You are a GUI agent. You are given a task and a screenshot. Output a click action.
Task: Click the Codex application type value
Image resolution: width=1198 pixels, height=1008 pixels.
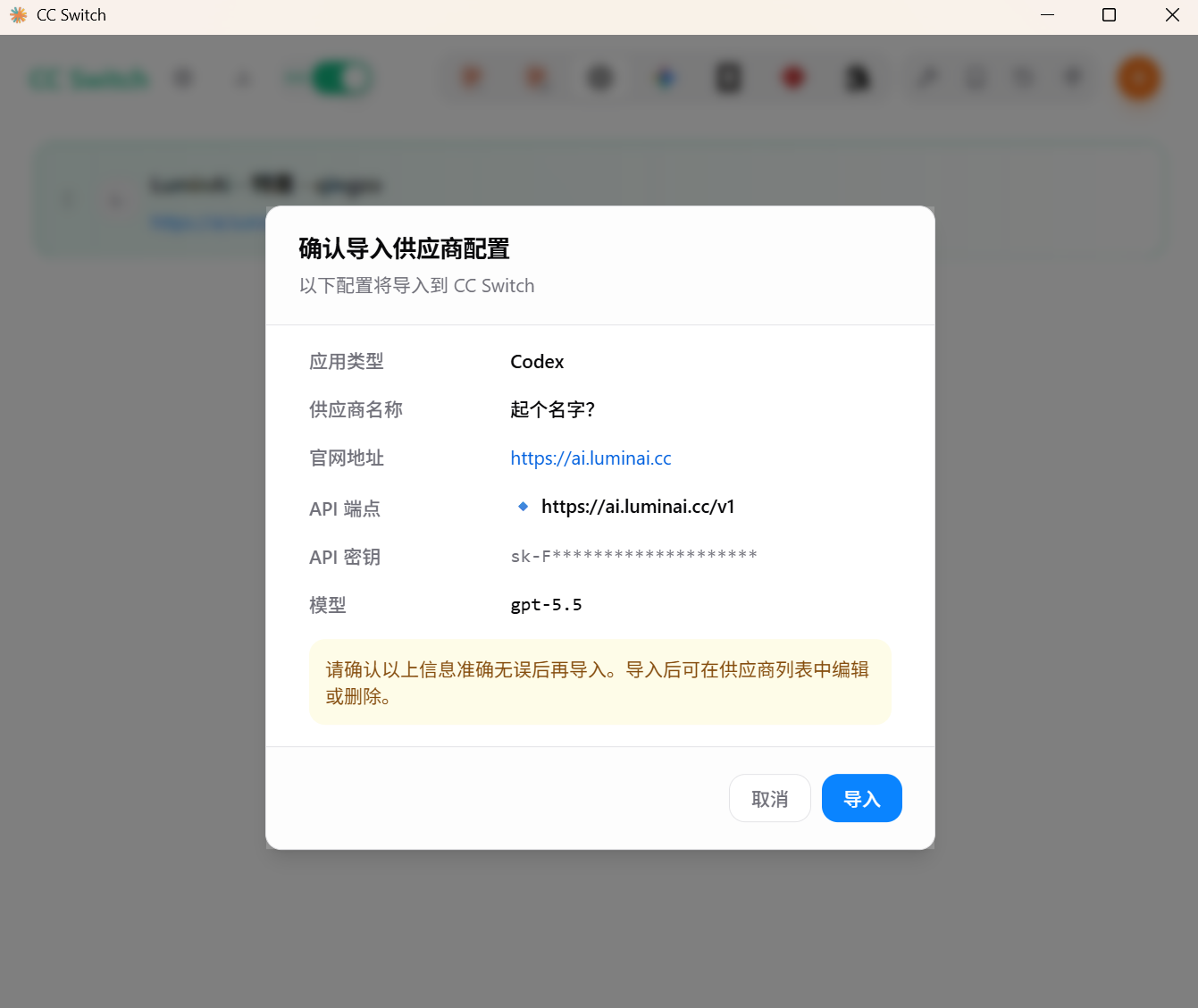[x=537, y=362]
